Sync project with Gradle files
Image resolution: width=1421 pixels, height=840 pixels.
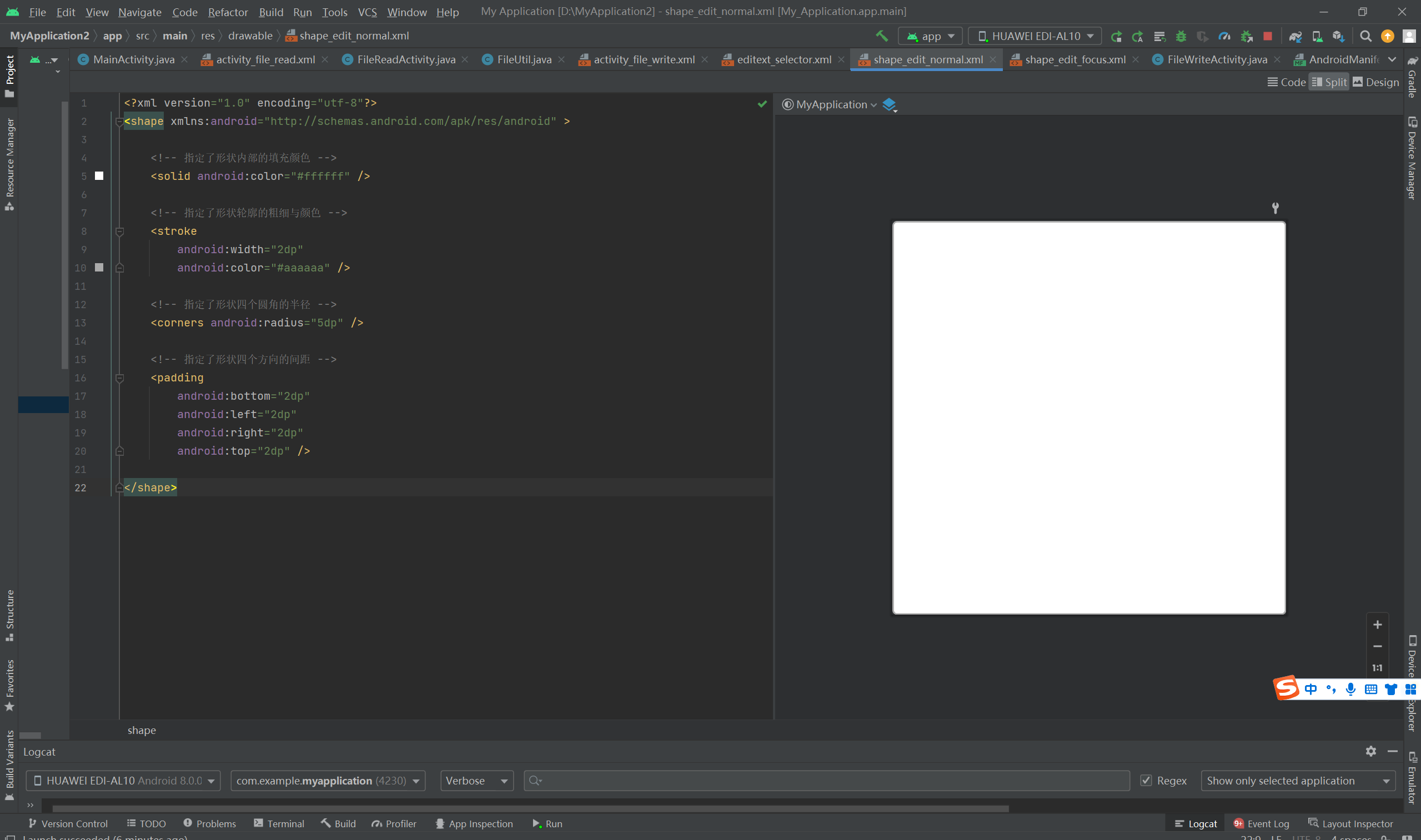(x=1296, y=36)
